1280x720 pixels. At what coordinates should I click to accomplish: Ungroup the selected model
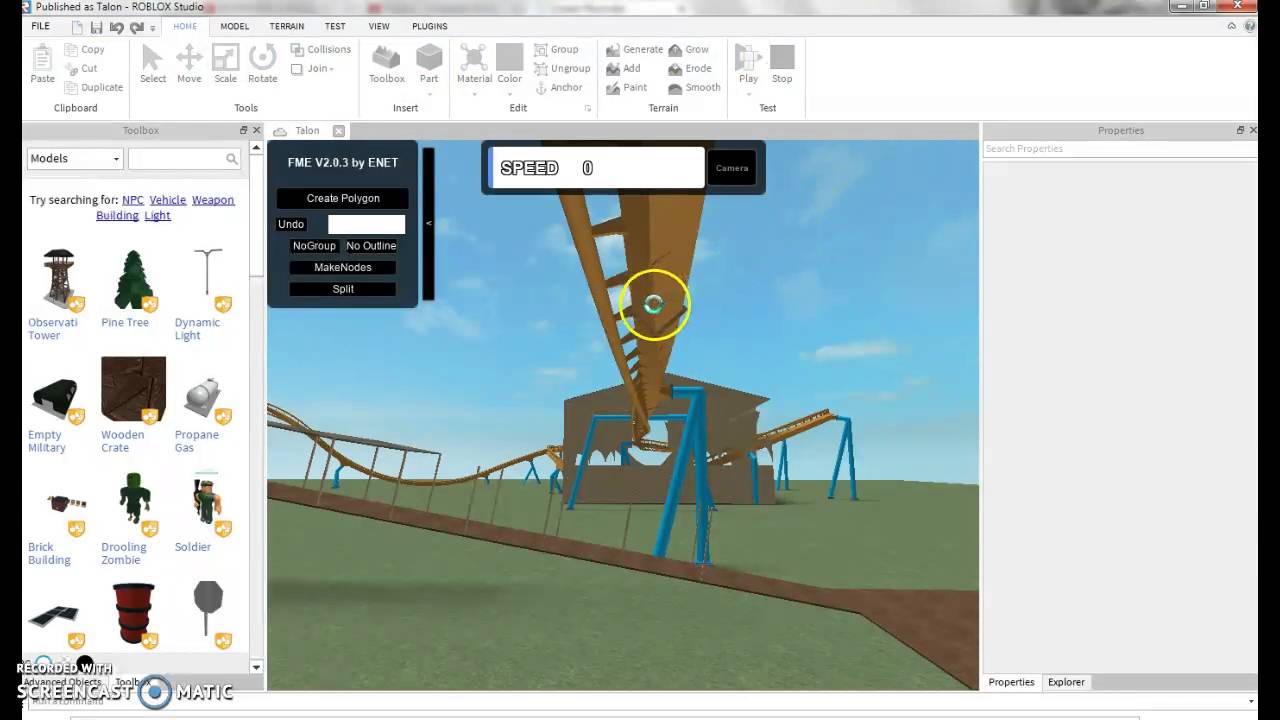coord(562,68)
